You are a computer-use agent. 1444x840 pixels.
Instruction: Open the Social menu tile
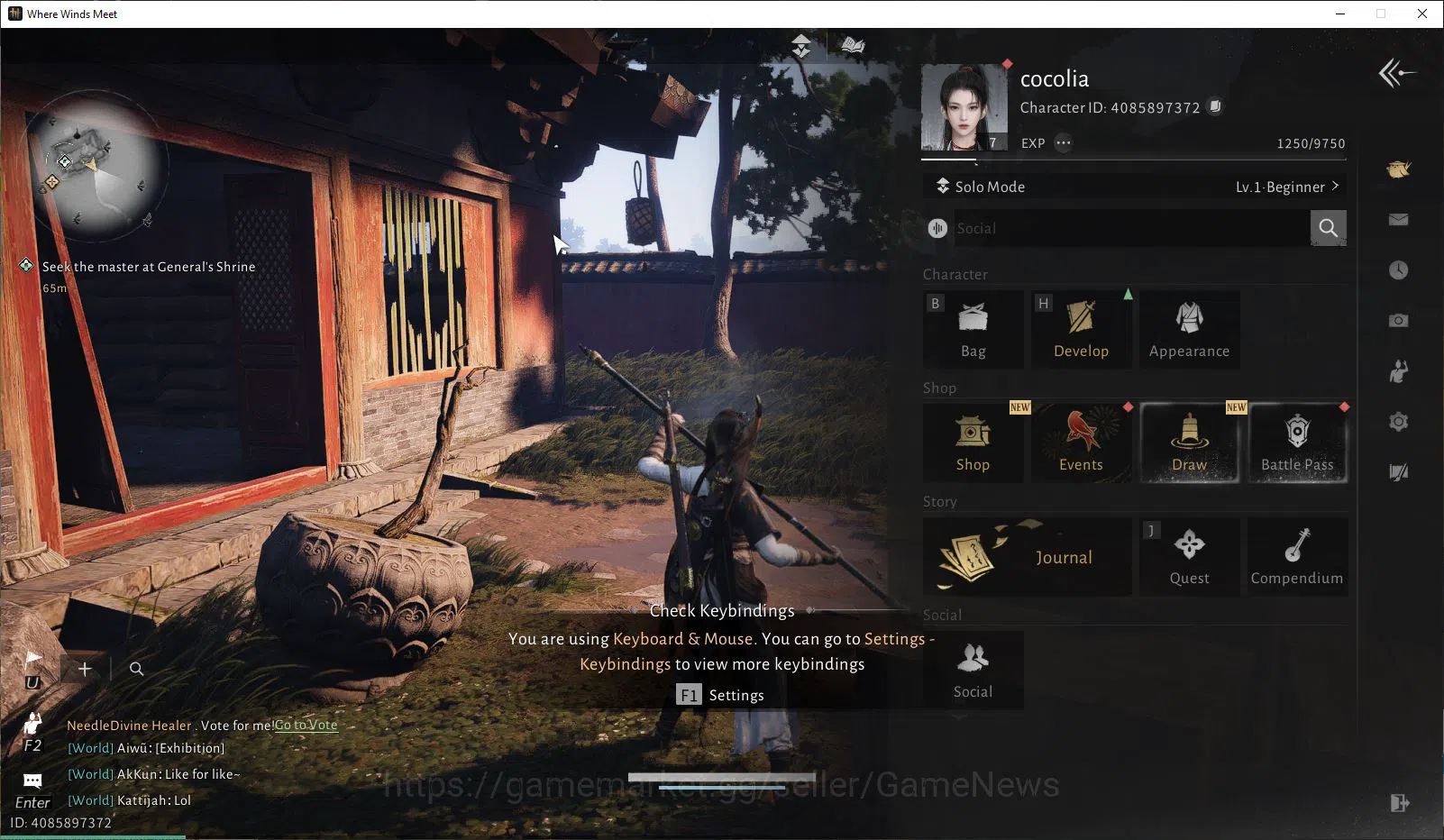click(x=973, y=670)
